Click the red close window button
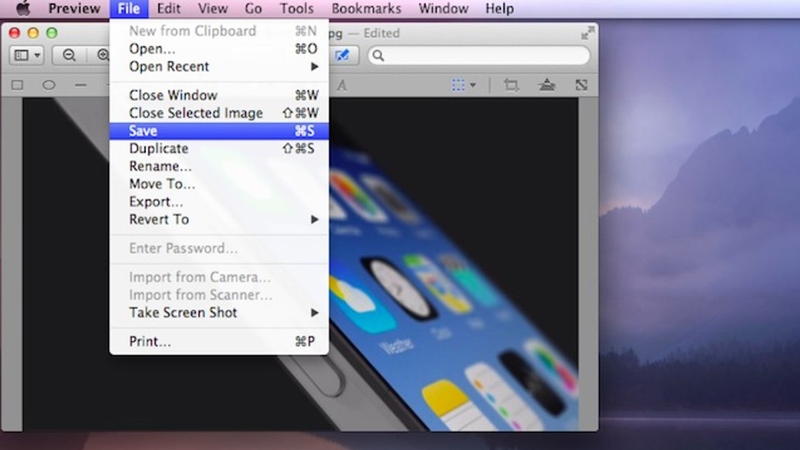 click(x=14, y=33)
